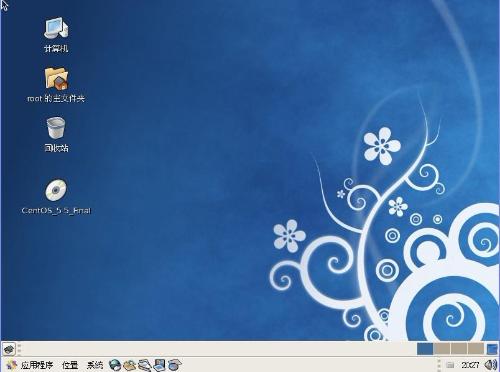Click the clock showing 20:27
This screenshot has width=500, height=372.
pyautogui.click(x=470, y=365)
